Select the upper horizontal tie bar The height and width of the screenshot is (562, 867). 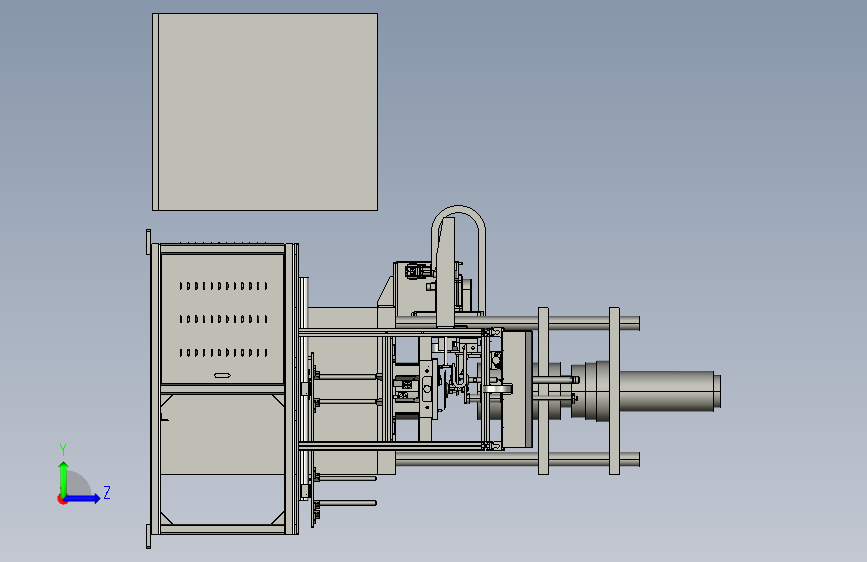point(518,322)
